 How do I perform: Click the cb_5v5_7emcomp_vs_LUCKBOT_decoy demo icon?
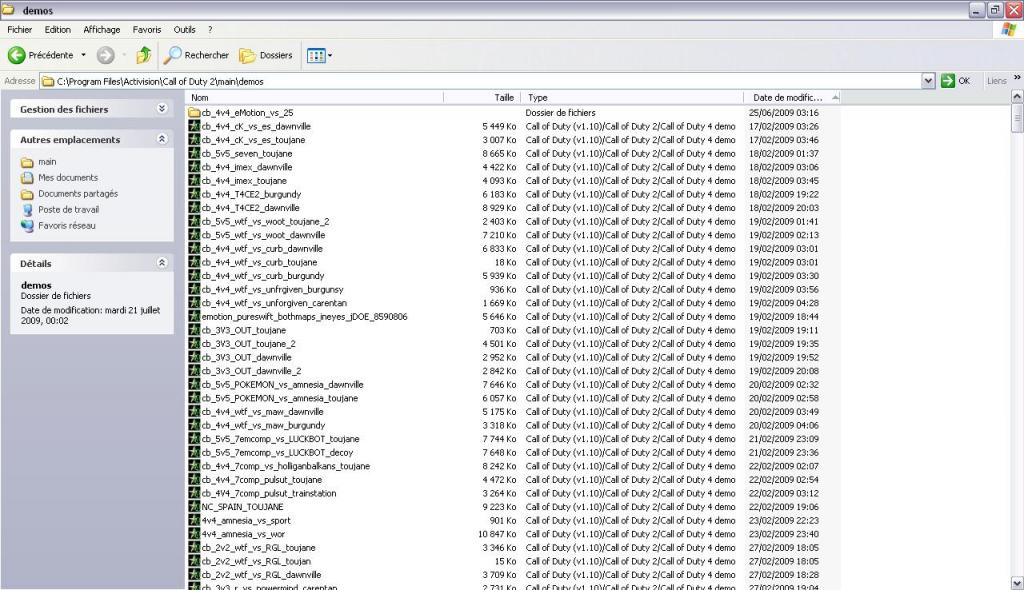point(194,452)
